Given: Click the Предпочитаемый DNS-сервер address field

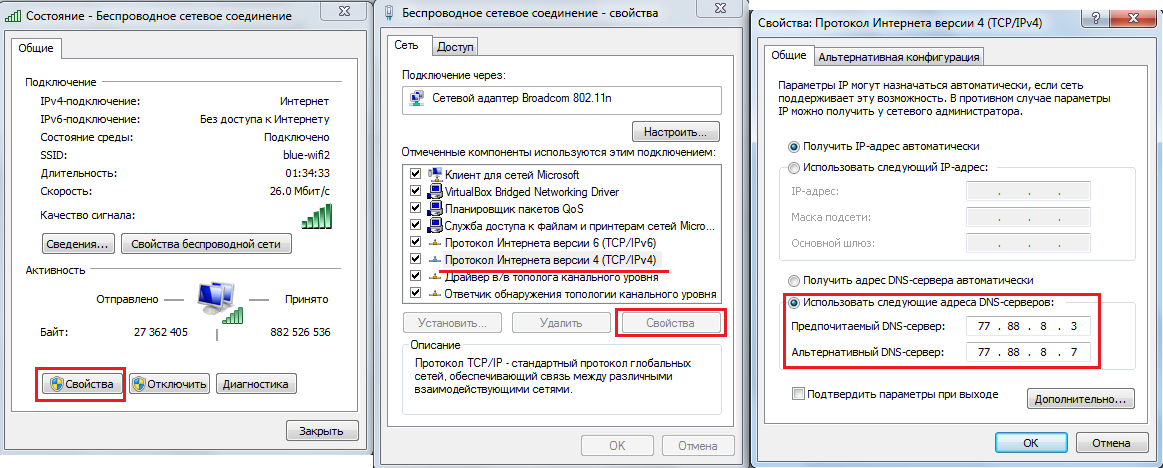Looking at the screenshot, I should point(1029,326).
